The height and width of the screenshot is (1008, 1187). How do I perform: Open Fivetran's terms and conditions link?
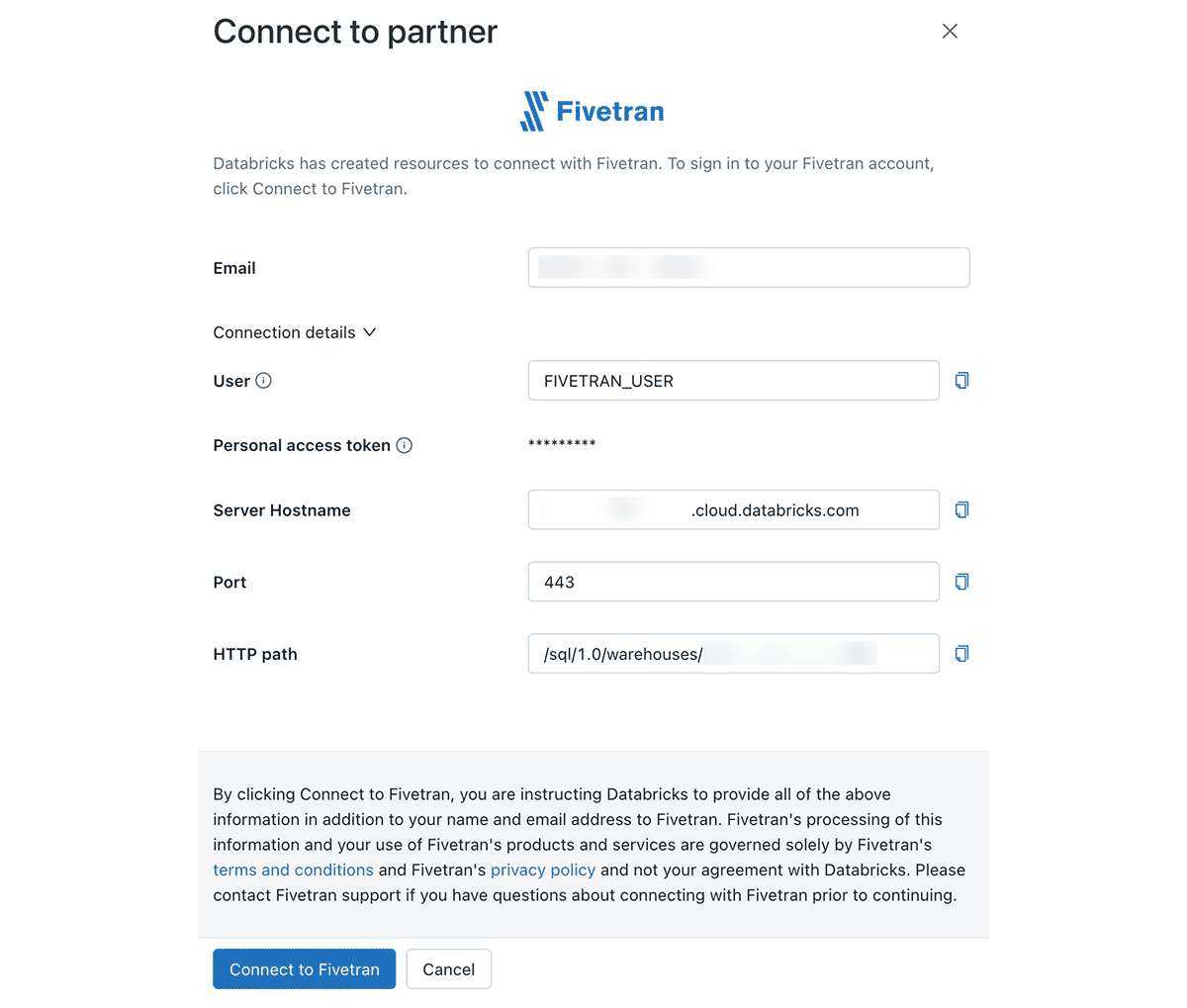click(293, 871)
